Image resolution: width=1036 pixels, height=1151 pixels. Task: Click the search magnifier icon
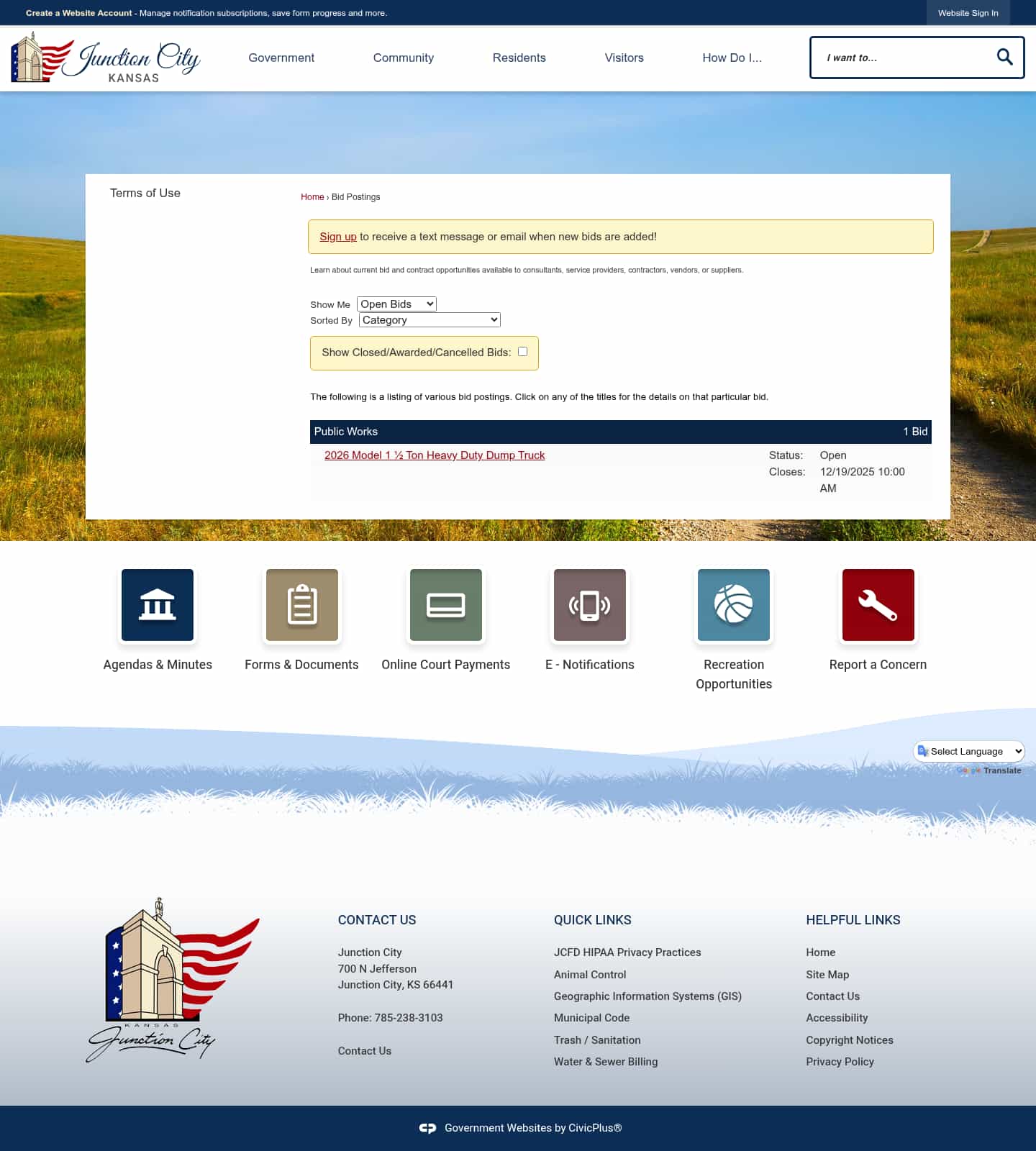1004,57
